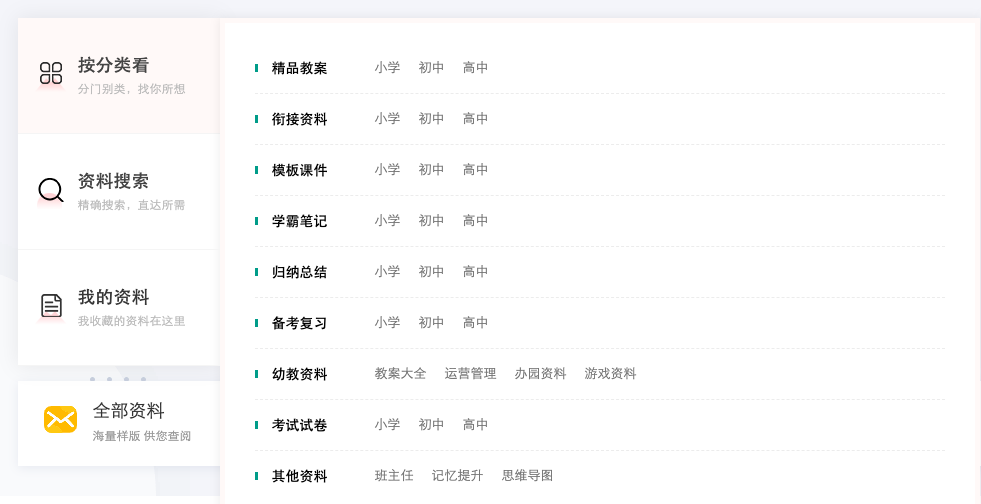981x504 pixels.
Task: Open 运营管理 link
Action: point(470,374)
